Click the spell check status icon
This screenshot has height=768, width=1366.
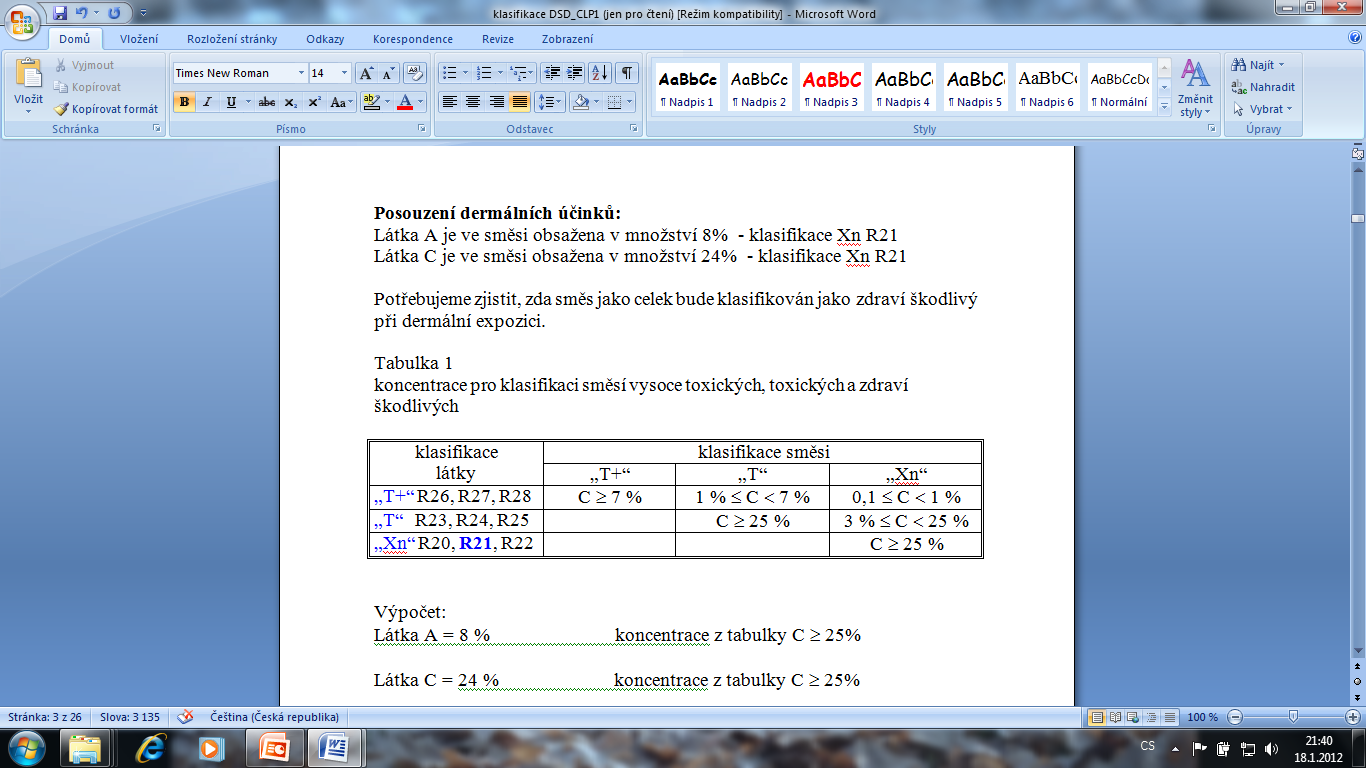(185, 717)
